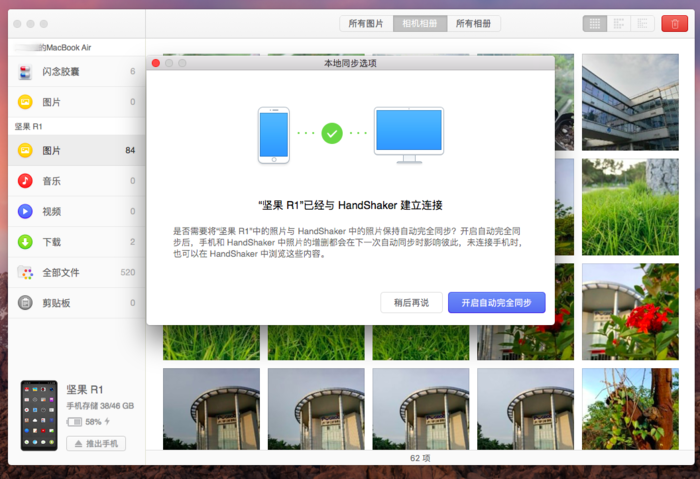Screen dimensions: 700x479
Task: Click dialog heading about HandShaker connection
Action: point(350,205)
